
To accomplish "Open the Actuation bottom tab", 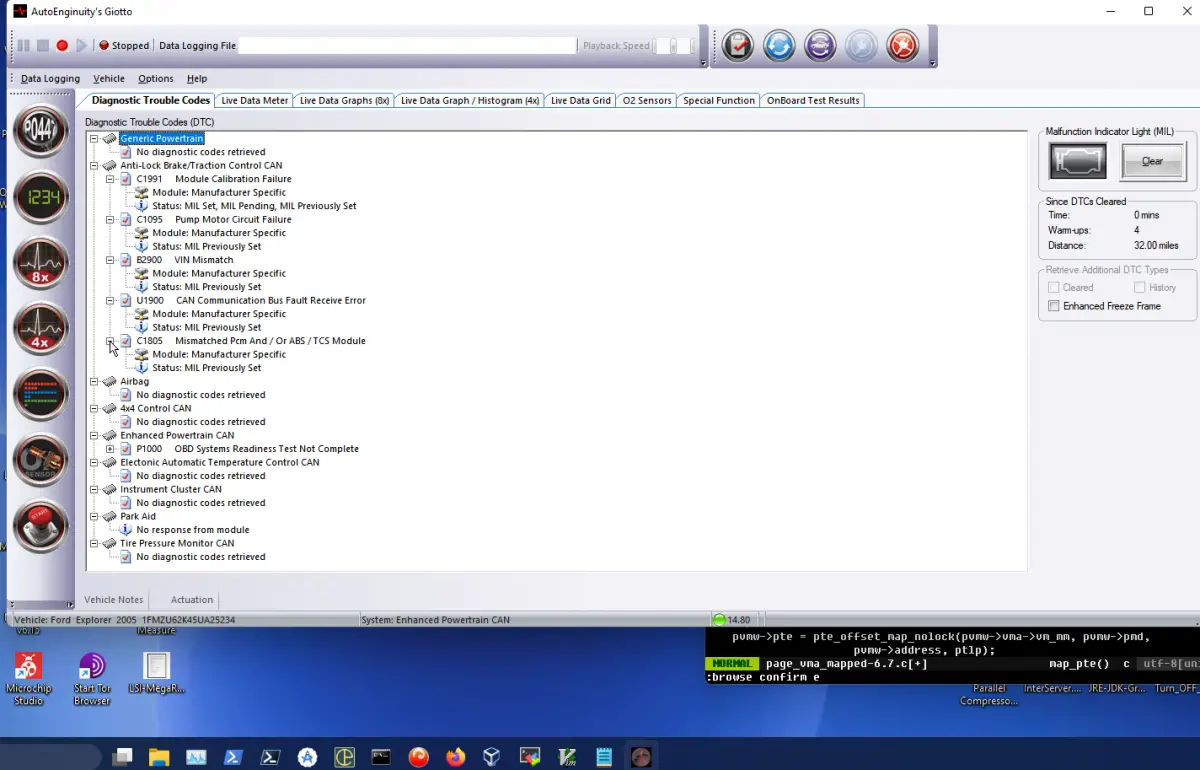I will pyautogui.click(x=192, y=600).
